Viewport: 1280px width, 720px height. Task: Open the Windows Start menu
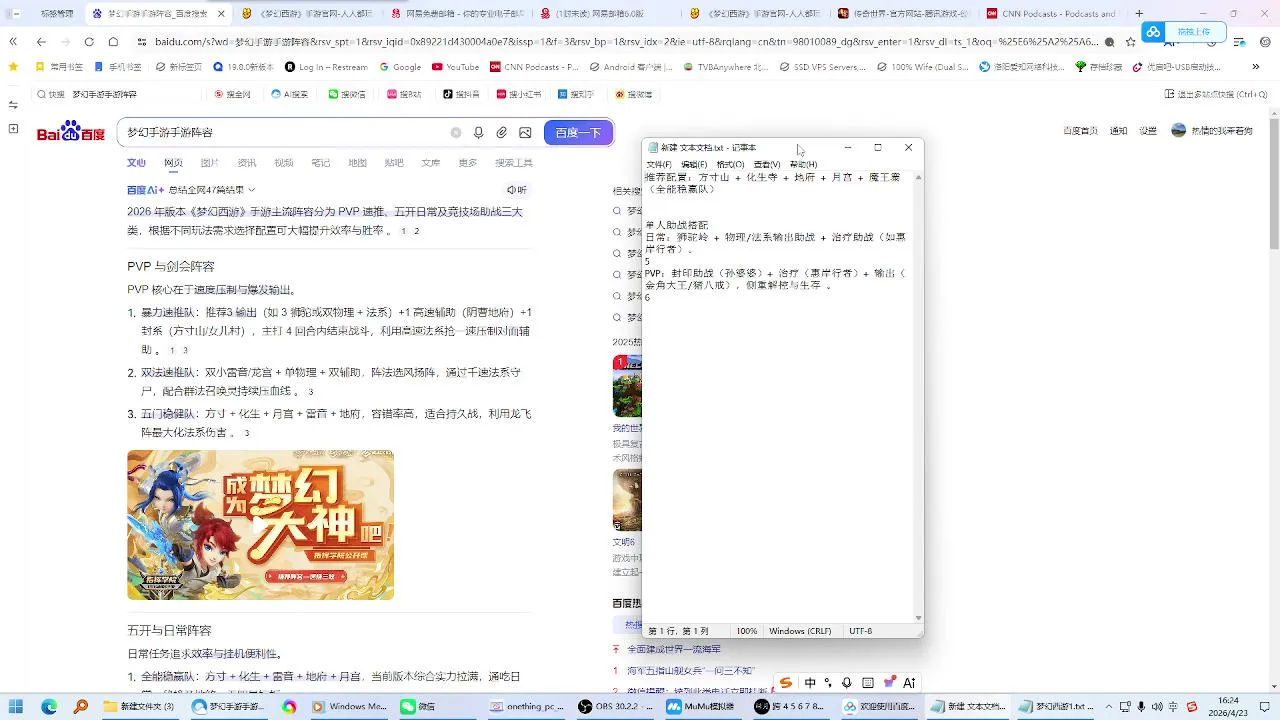17,707
